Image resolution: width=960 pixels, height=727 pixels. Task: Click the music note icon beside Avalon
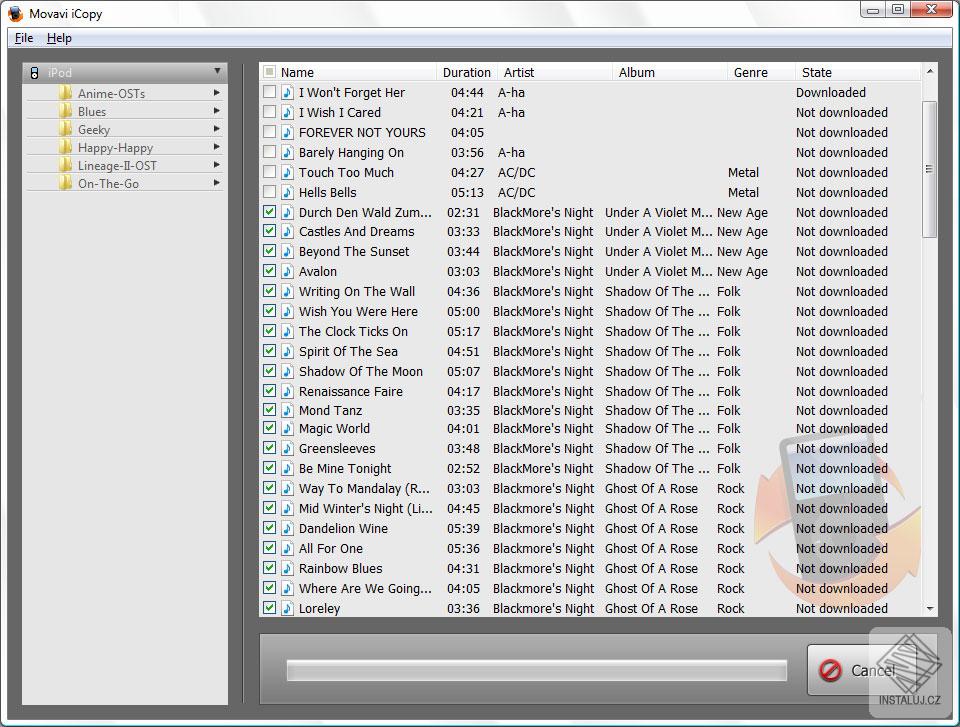tap(287, 271)
